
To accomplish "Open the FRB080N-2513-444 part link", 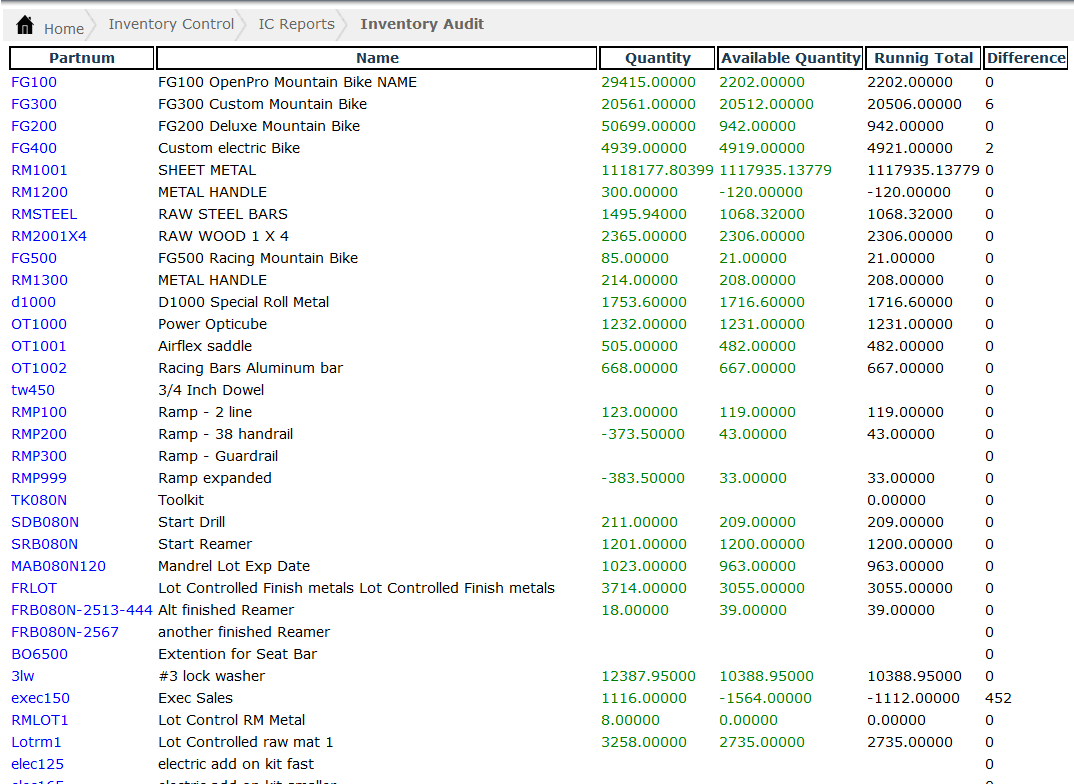I will pos(82,610).
